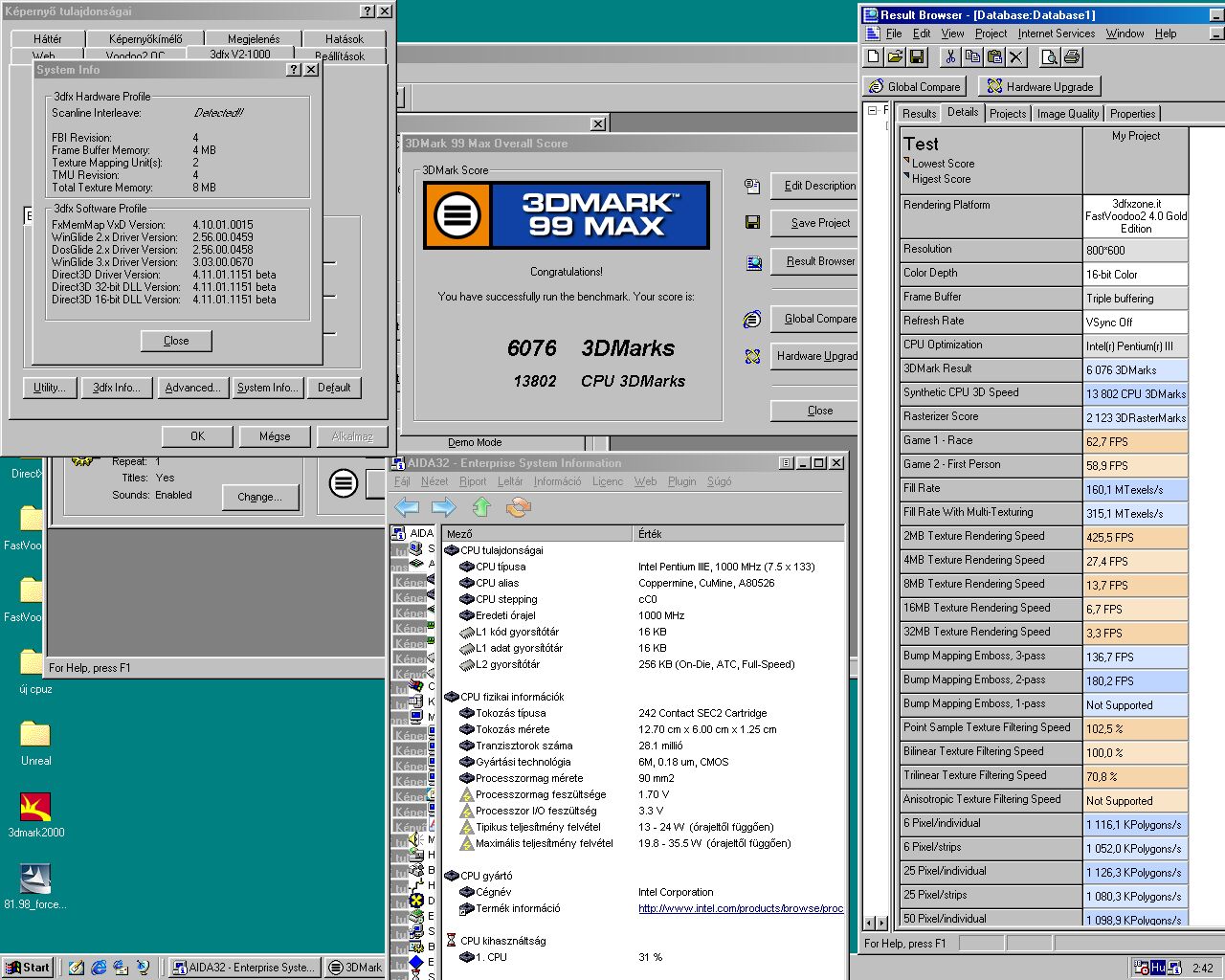Viewport: 1225px width, 980px height.
Task: Click help question mark in System Info dialog
Action: pyautogui.click(x=294, y=70)
